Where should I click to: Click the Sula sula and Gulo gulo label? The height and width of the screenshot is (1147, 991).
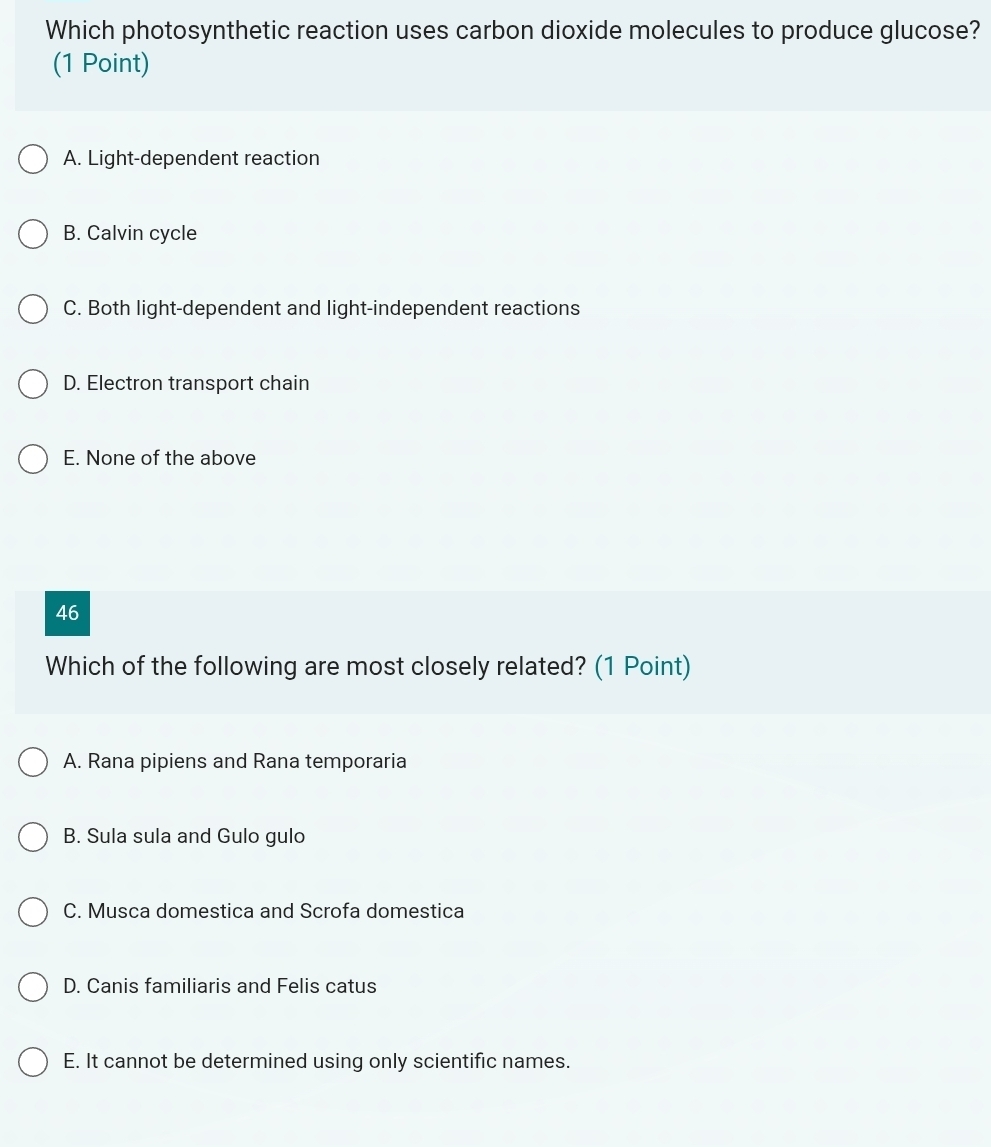[184, 836]
